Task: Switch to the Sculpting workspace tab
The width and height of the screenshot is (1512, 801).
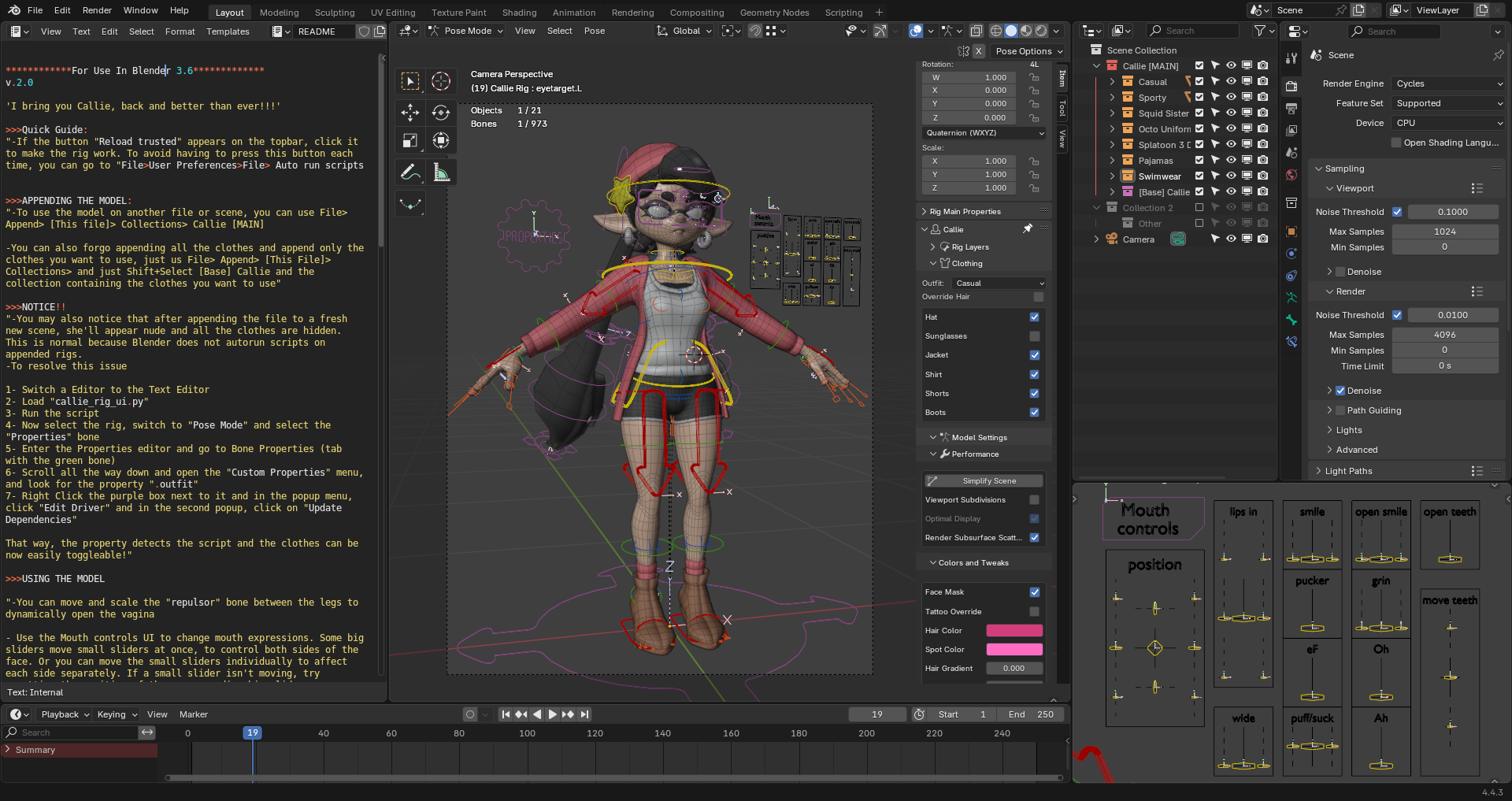Action: pos(335,13)
